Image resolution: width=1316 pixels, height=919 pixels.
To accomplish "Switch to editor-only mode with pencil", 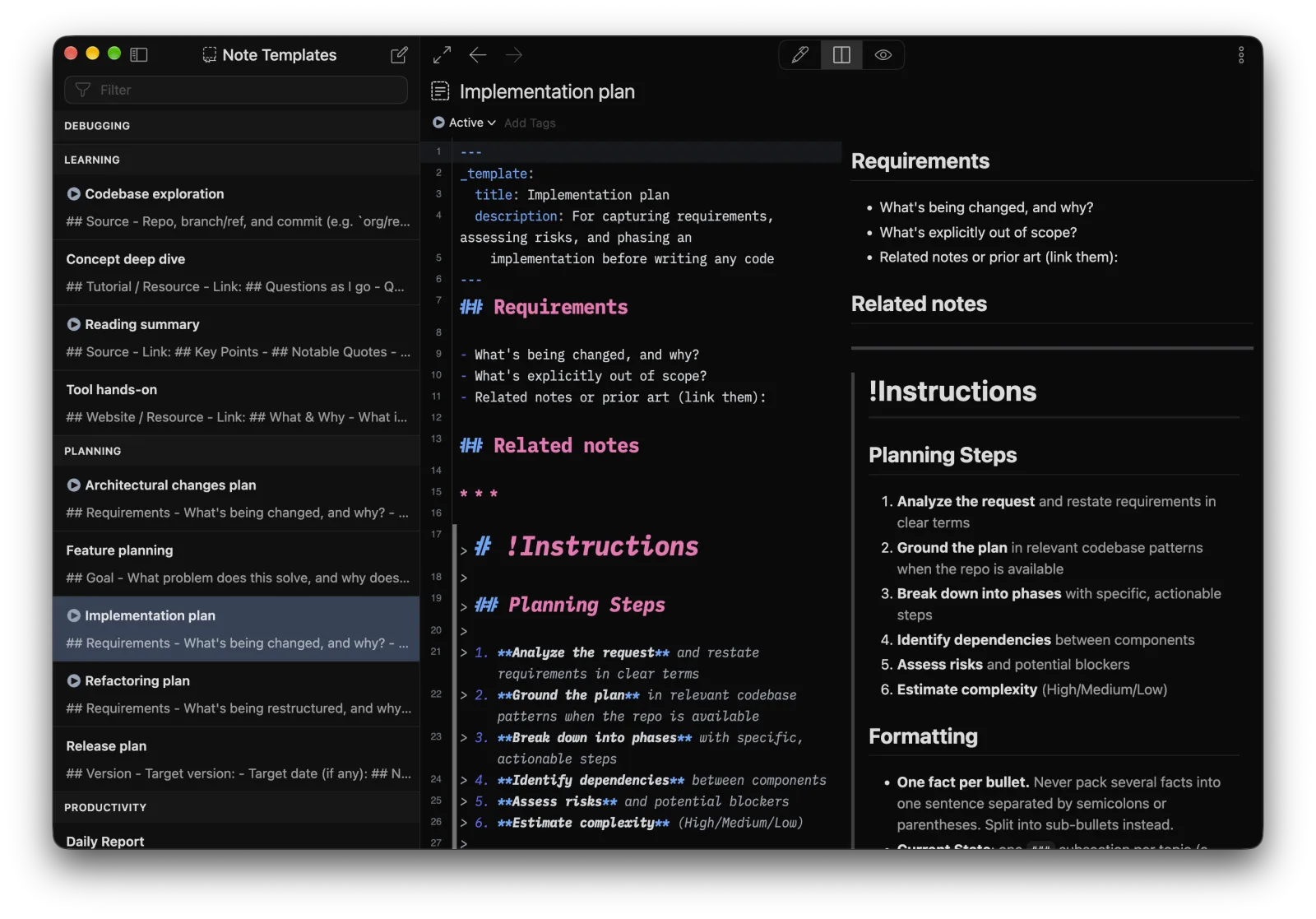I will (x=800, y=55).
